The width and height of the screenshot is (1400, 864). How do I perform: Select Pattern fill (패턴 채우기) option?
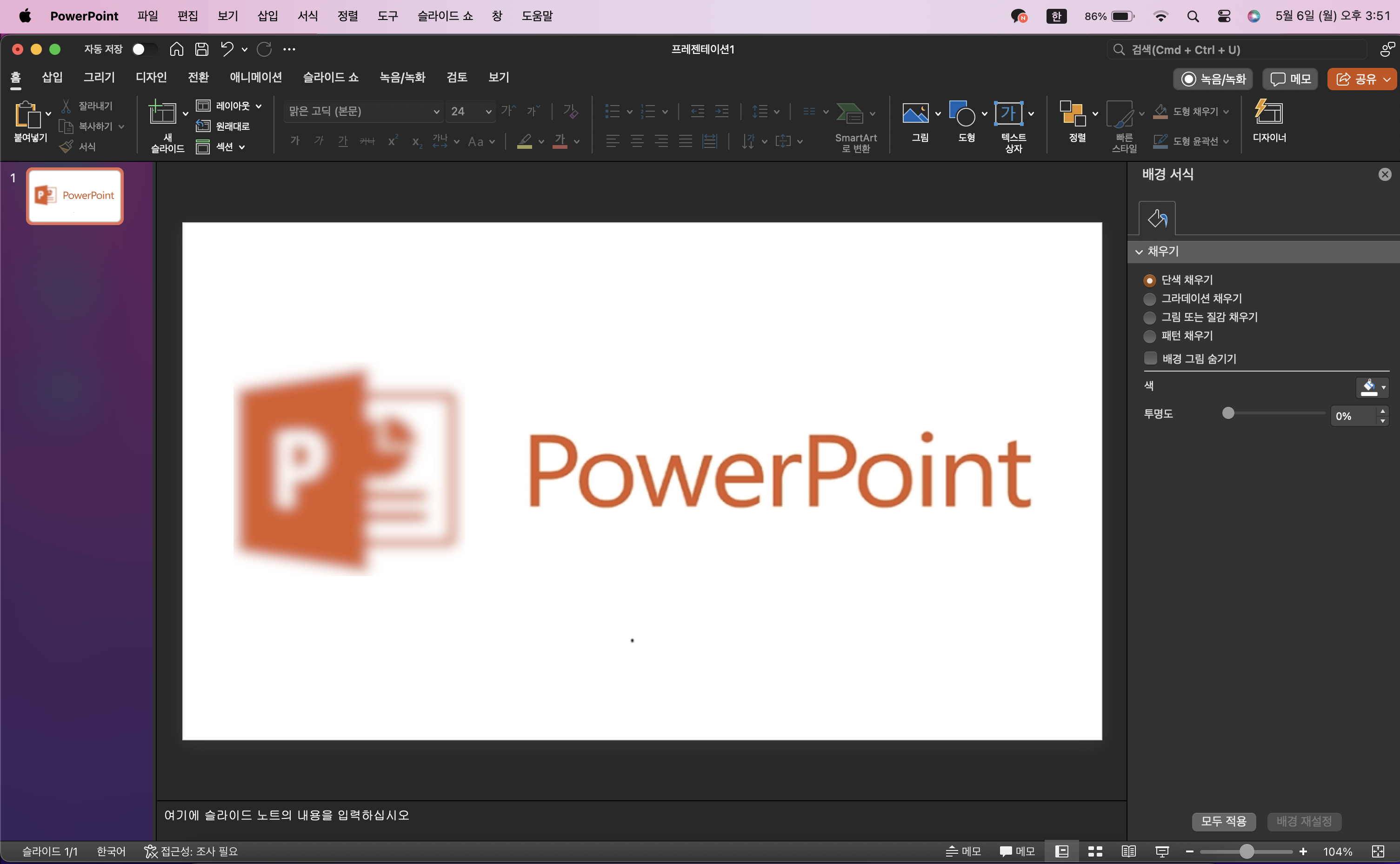tap(1150, 336)
